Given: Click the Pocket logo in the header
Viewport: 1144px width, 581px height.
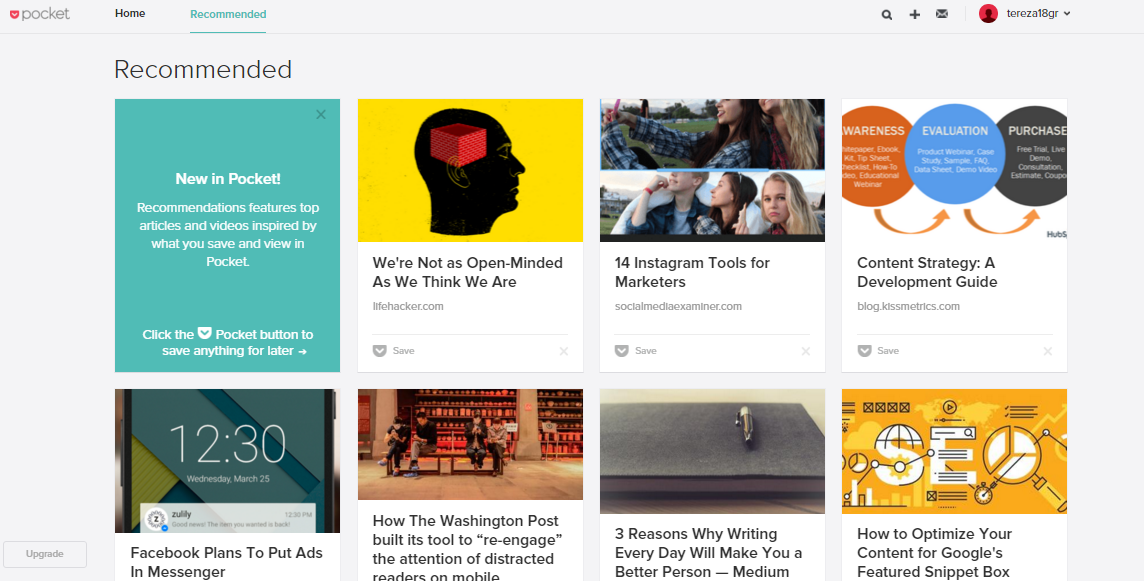Looking at the screenshot, I should click(x=40, y=14).
